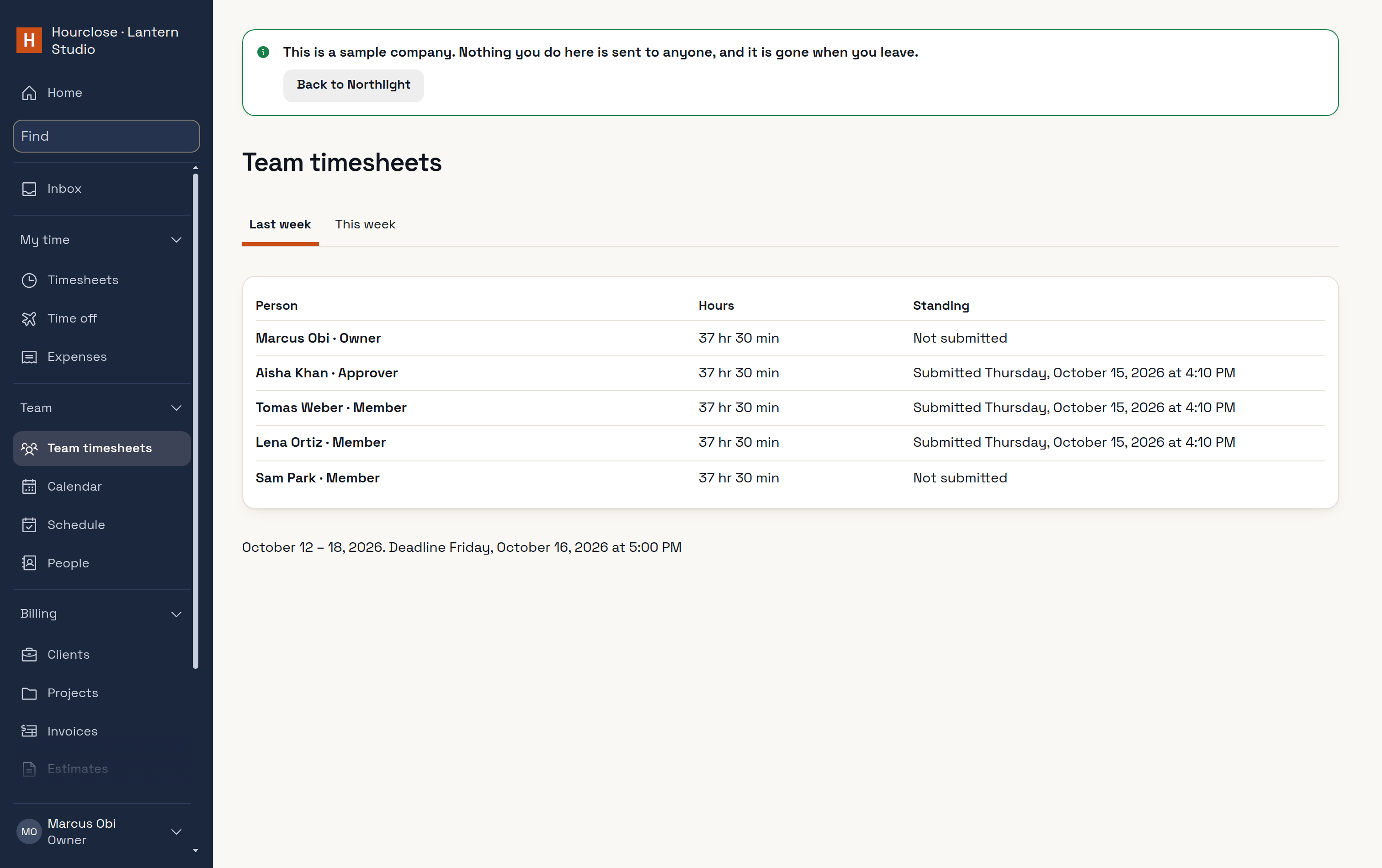
Task: Click the Time off airplane icon
Action: click(x=29, y=318)
